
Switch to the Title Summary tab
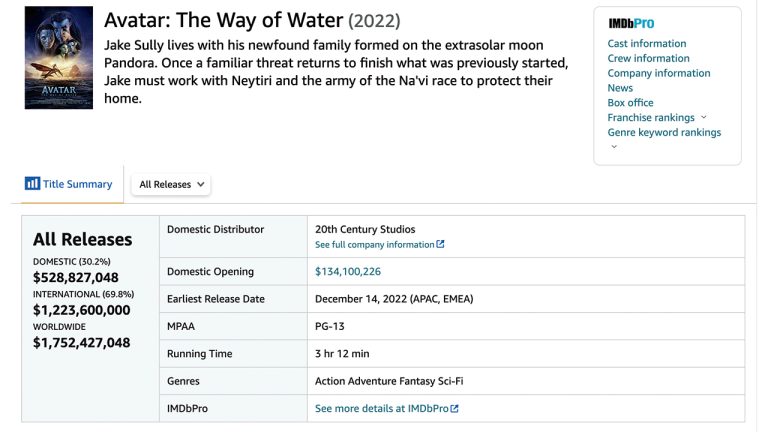coord(69,185)
